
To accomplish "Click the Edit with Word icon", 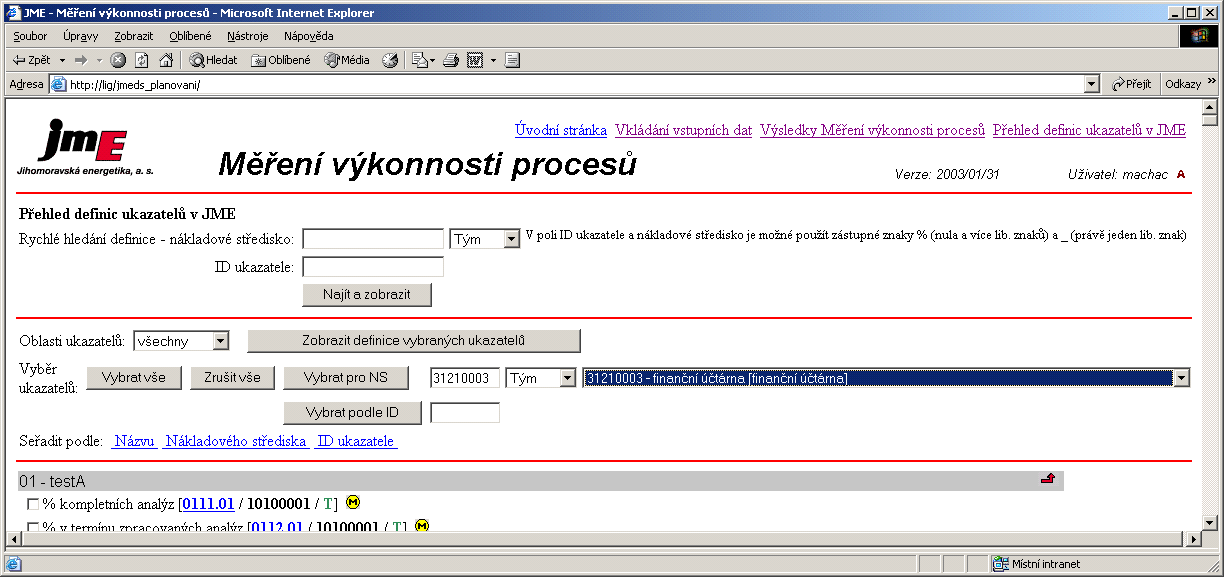I will [475, 60].
